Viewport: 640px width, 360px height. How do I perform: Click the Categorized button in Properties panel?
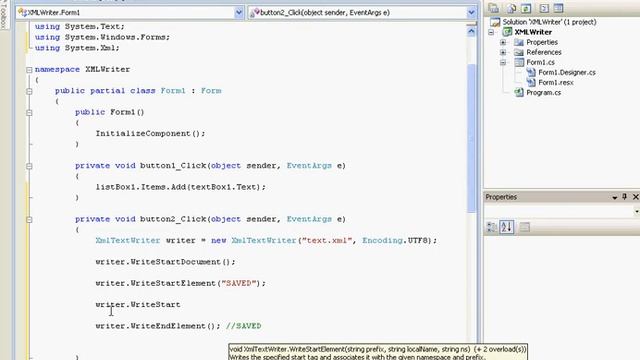point(491,227)
